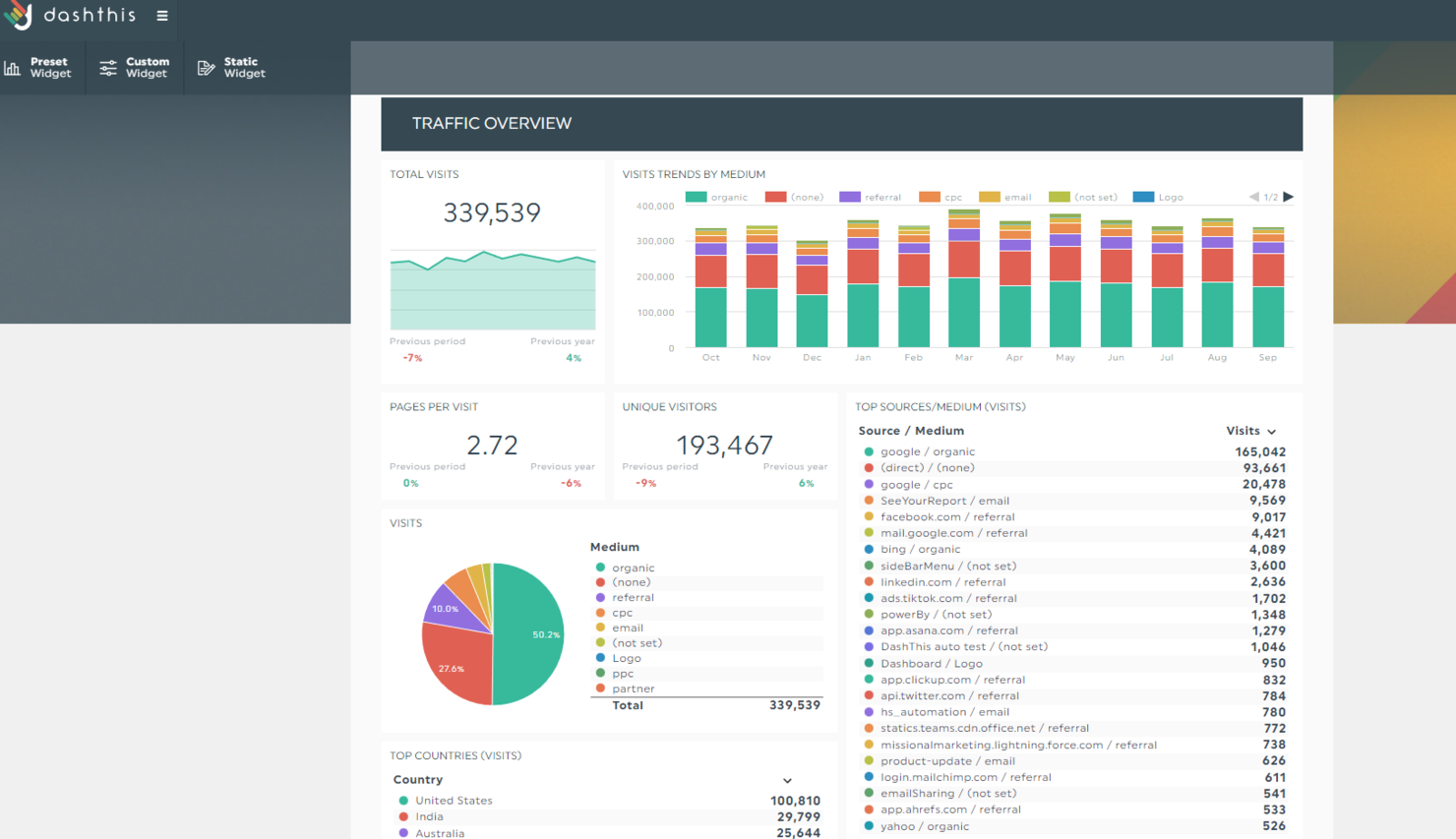Viewport: 1456px width, 839px height.
Task: Open the google / organic source row
Action: click(x=1074, y=451)
